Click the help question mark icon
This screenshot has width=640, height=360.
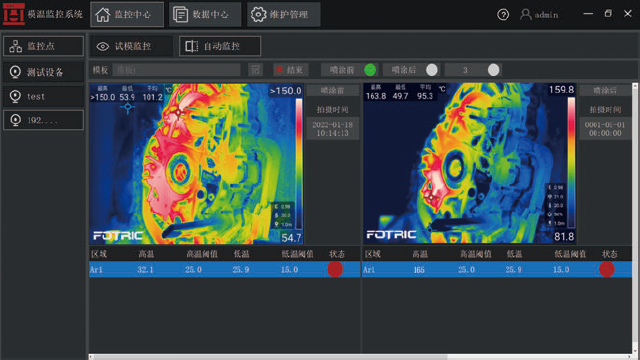pyautogui.click(x=503, y=15)
